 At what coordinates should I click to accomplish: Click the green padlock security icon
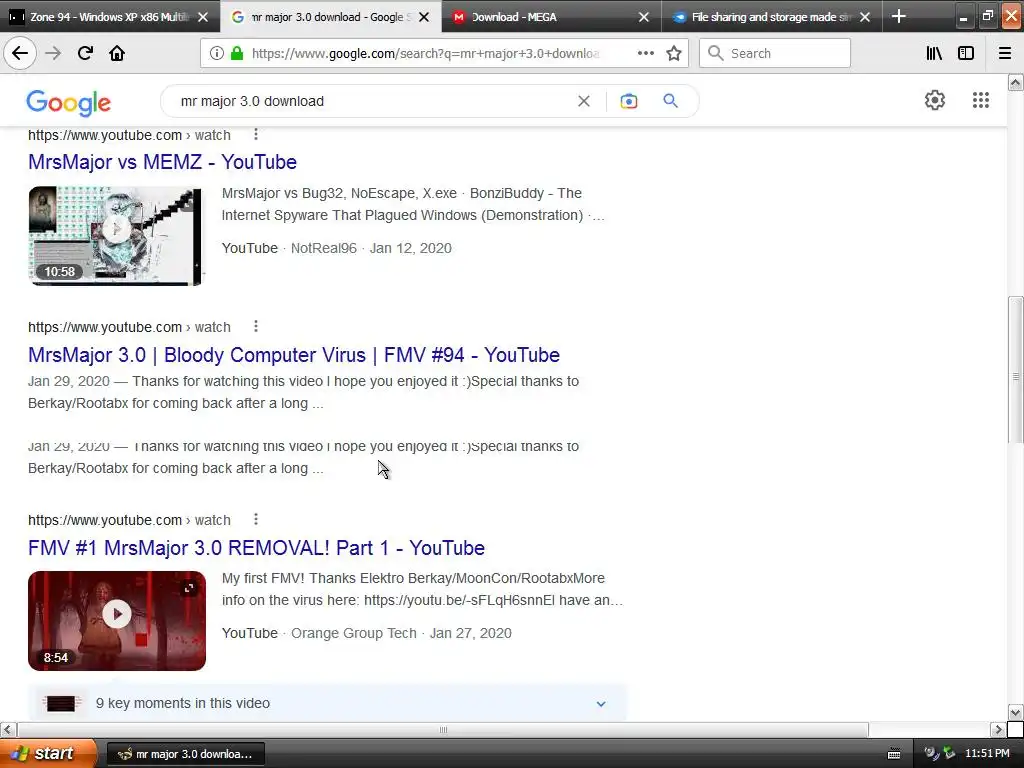click(237, 54)
